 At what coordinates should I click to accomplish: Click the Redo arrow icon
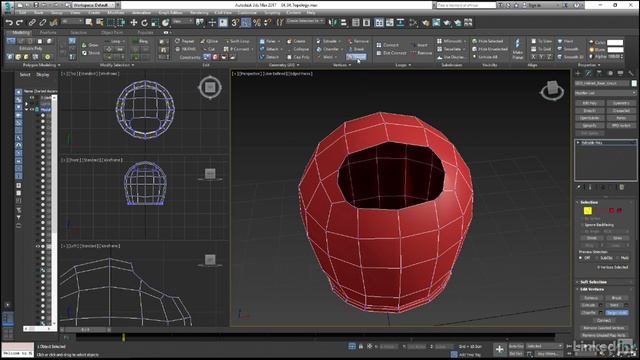[19, 23]
